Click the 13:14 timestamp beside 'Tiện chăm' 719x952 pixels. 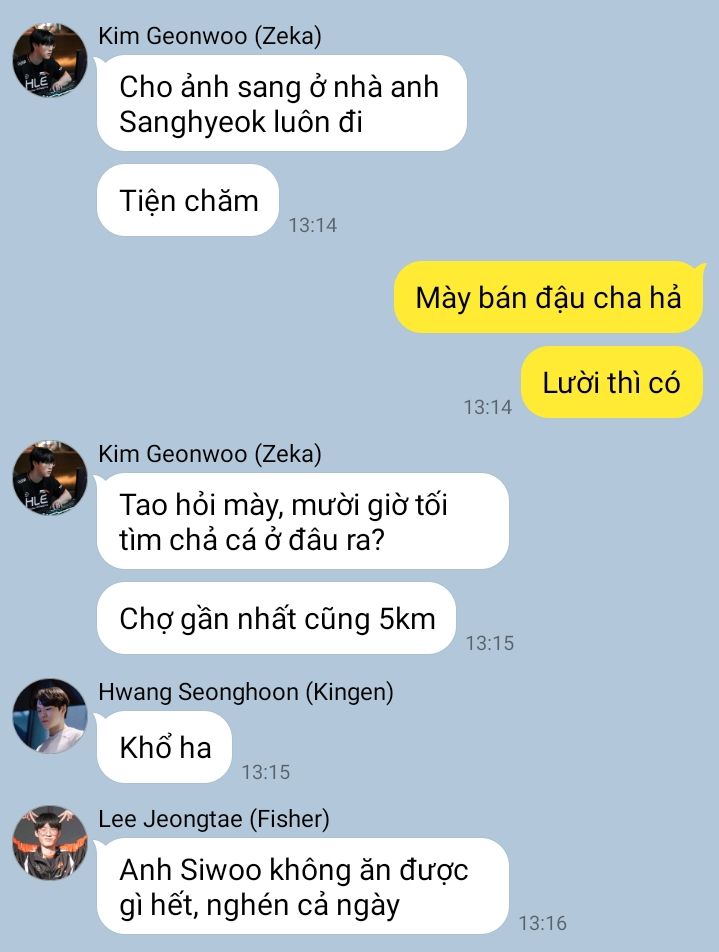[x=313, y=225]
